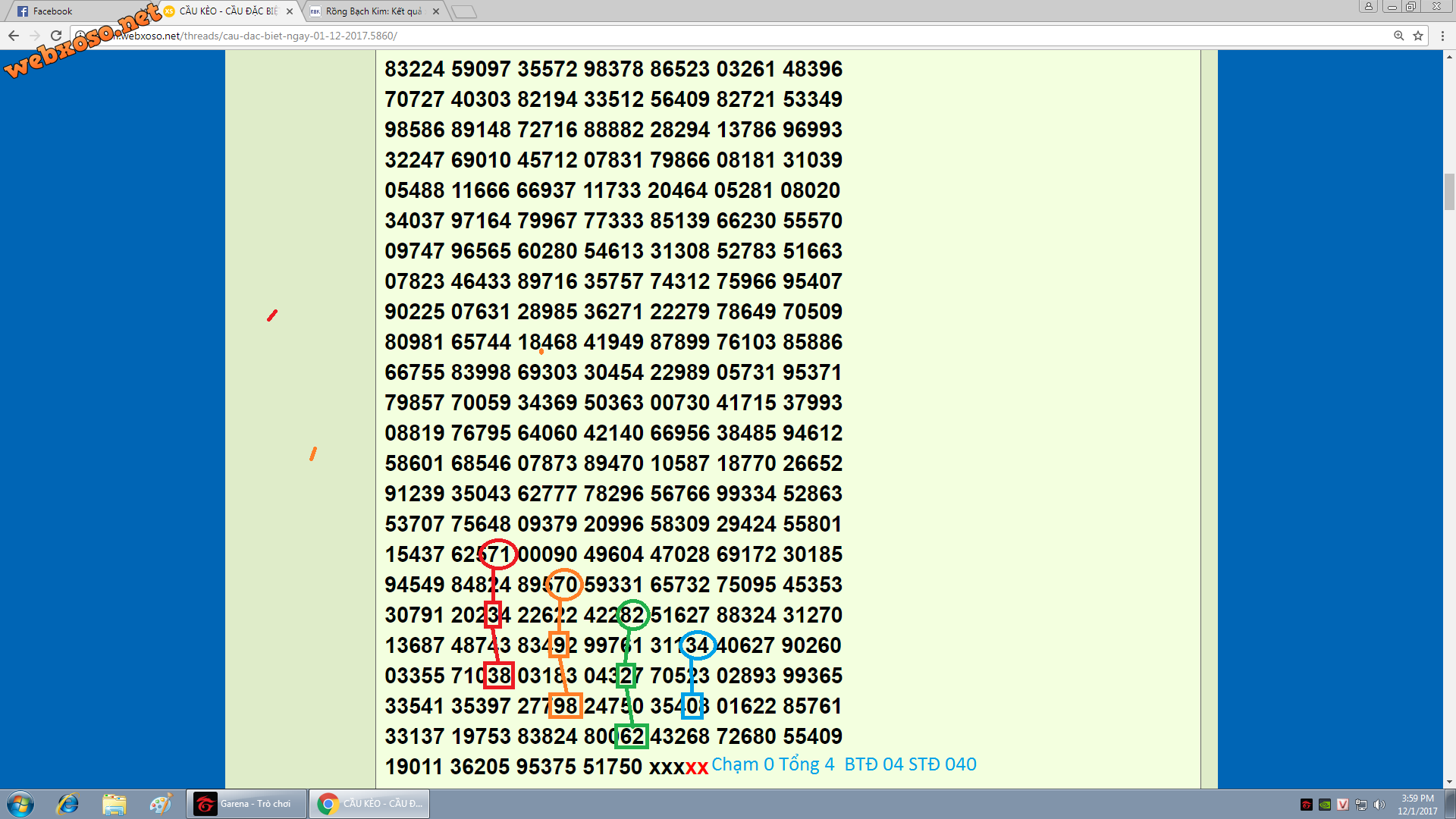
Task: Click the number 66755
Action: pyautogui.click(x=415, y=372)
